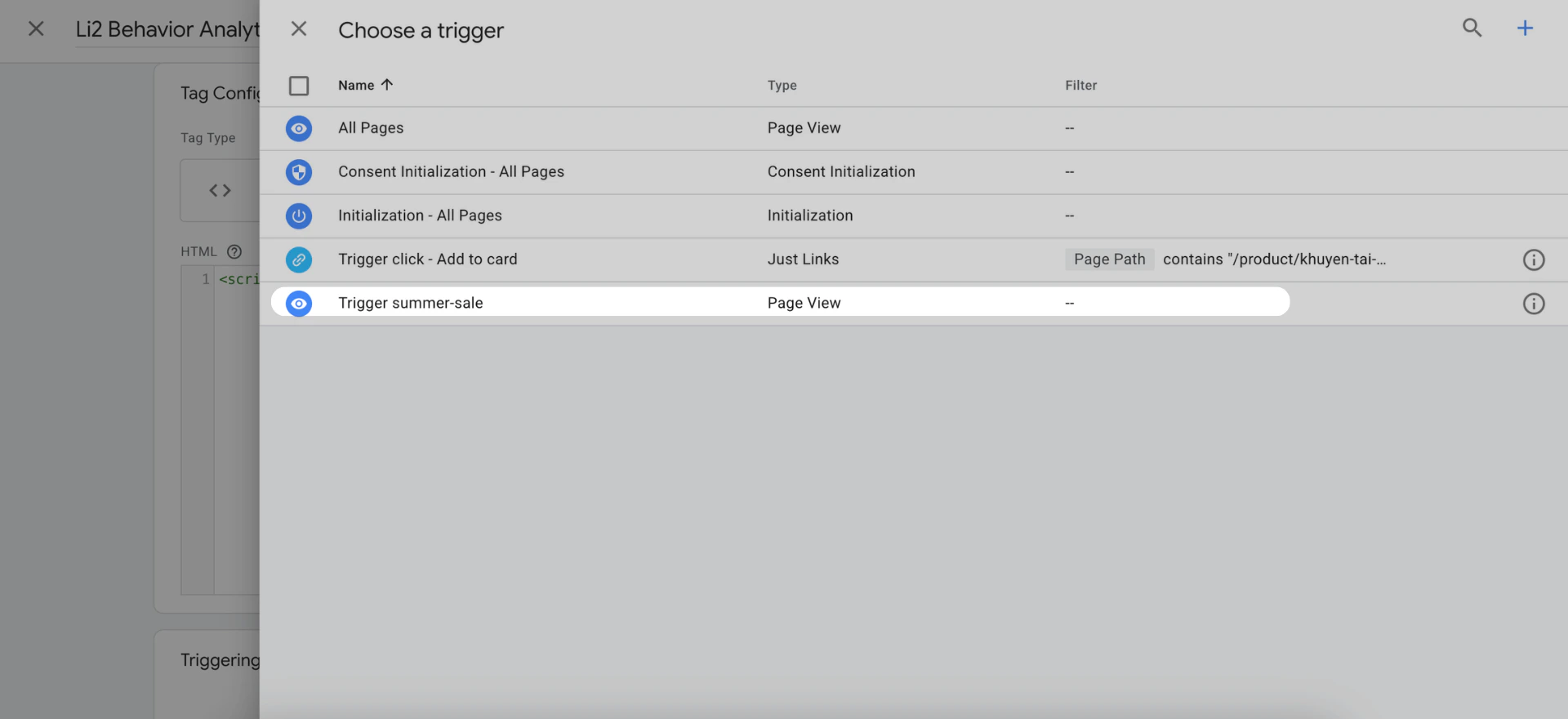Open info for Trigger click - Add to card
Screen dimensions: 1568x719
(1534, 260)
